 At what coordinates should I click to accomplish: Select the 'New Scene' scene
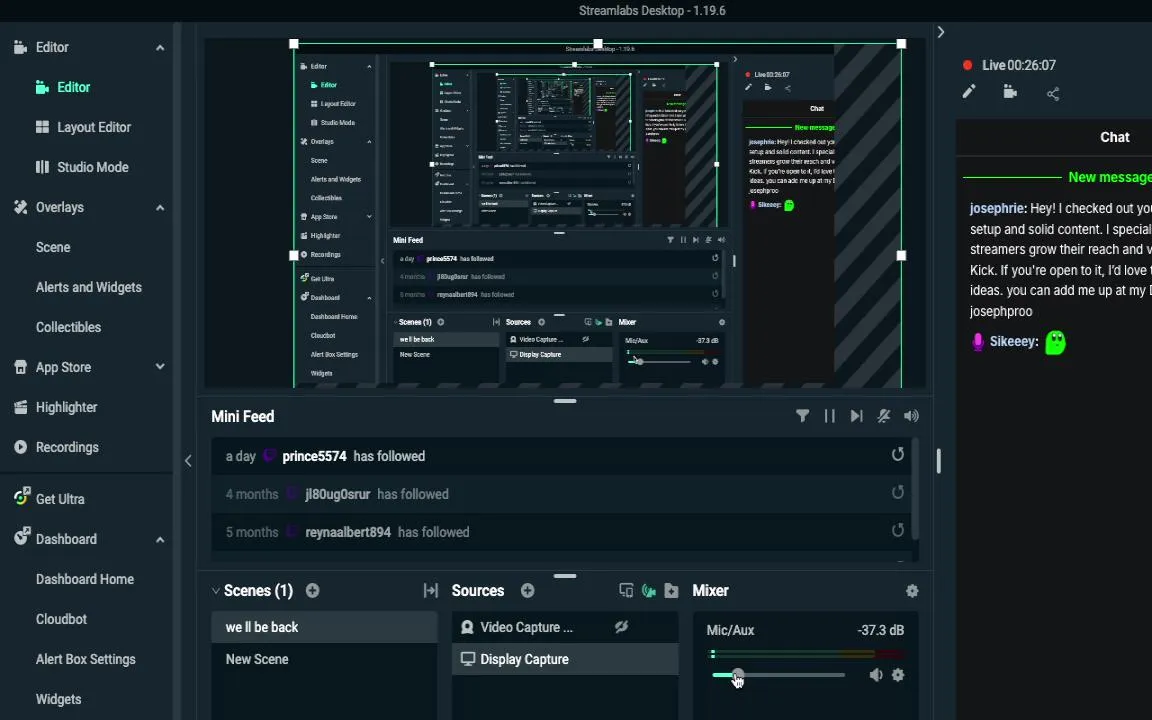[324, 659]
